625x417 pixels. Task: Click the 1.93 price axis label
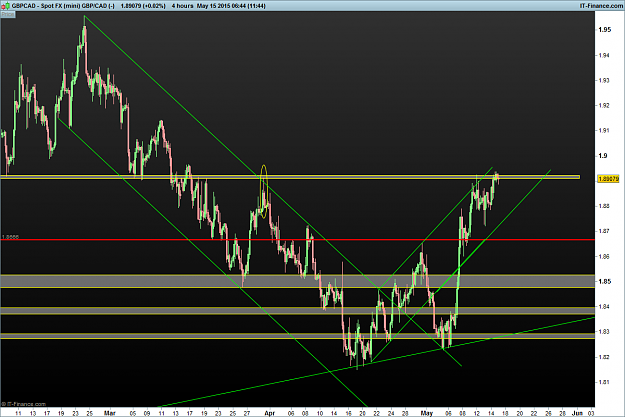[604, 81]
